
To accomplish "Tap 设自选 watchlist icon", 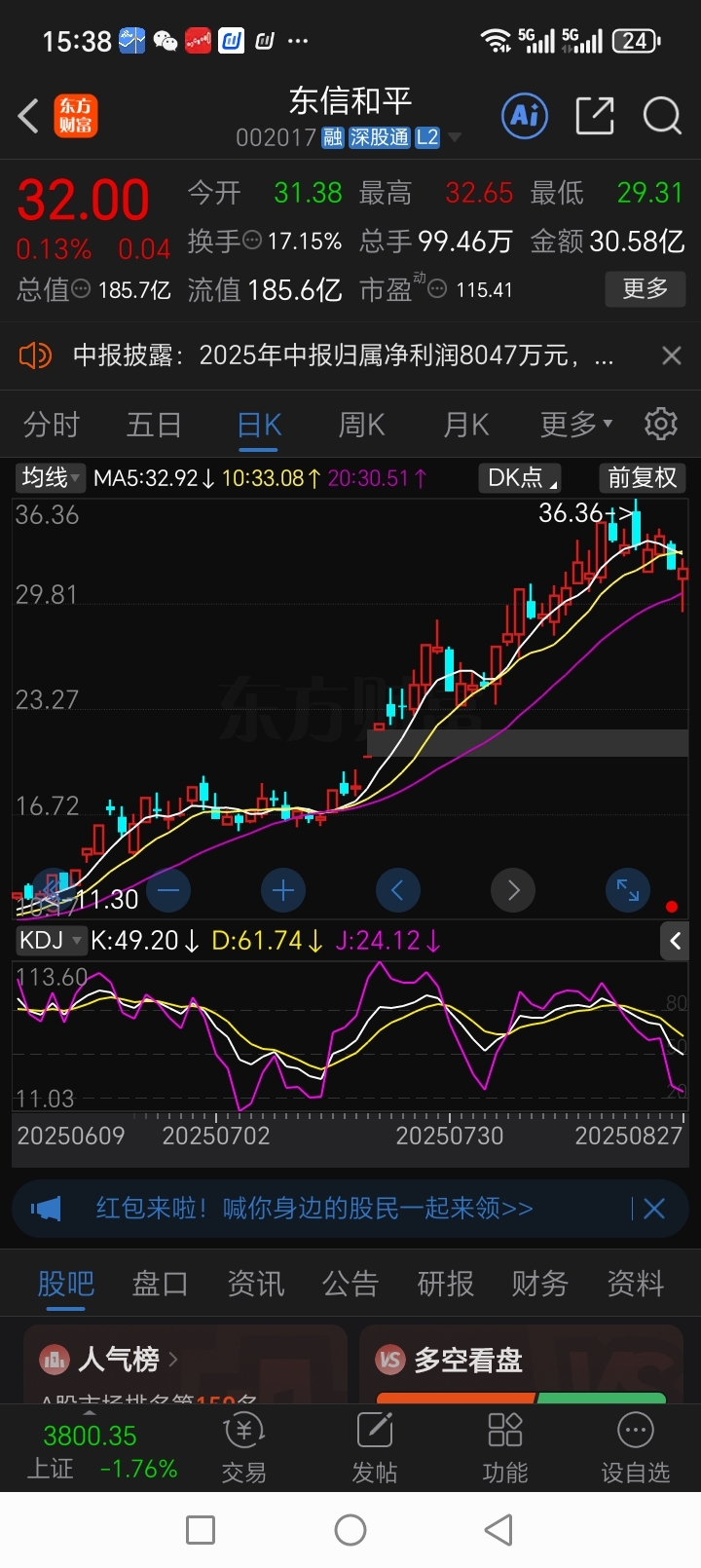I will [x=636, y=1448].
